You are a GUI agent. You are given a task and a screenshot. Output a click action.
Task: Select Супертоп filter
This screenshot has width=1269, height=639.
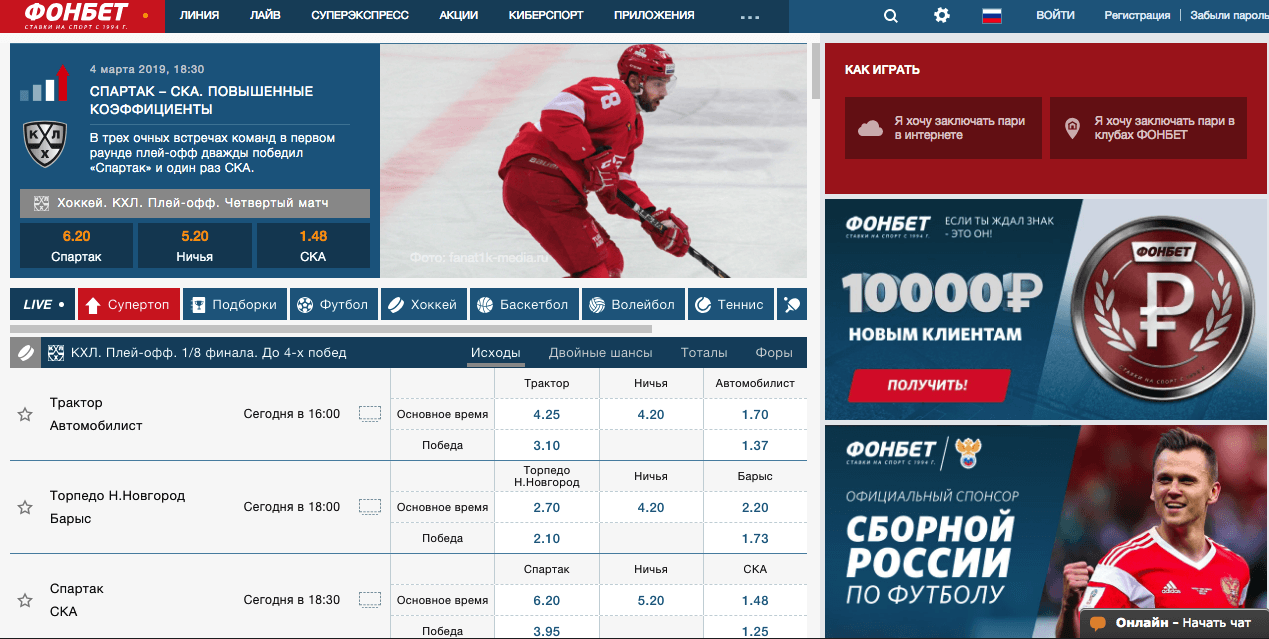pyautogui.click(x=129, y=305)
